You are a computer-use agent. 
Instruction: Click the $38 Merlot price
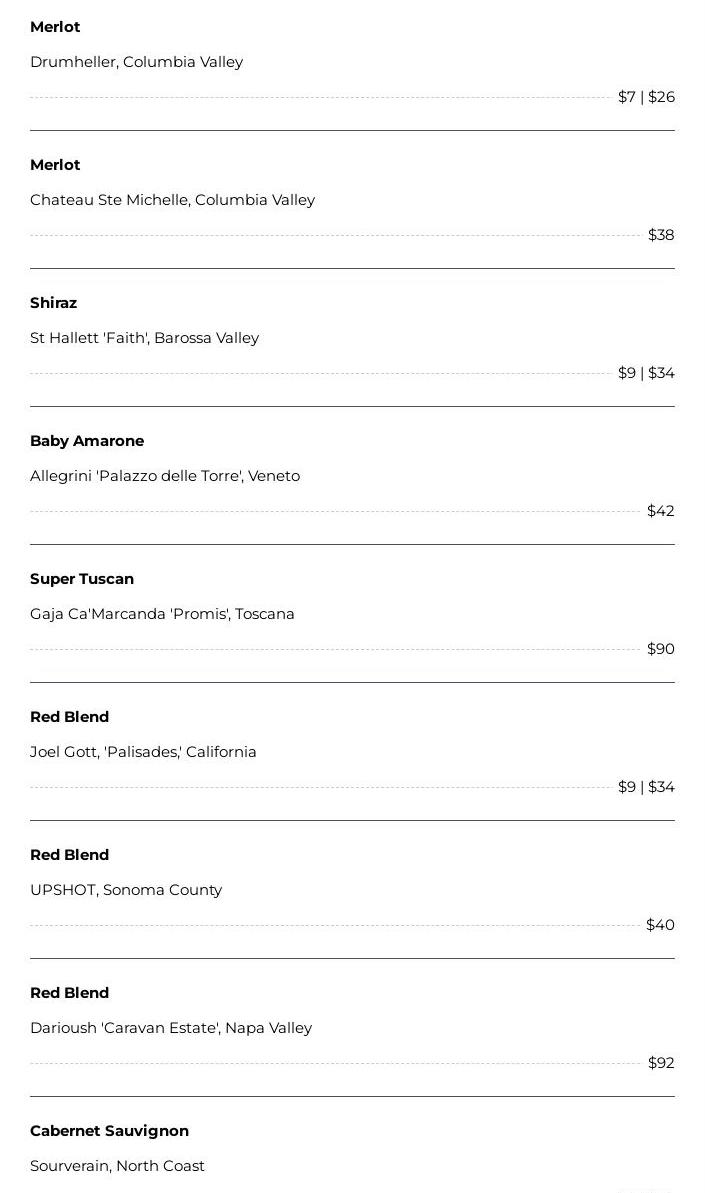click(x=661, y=234)
